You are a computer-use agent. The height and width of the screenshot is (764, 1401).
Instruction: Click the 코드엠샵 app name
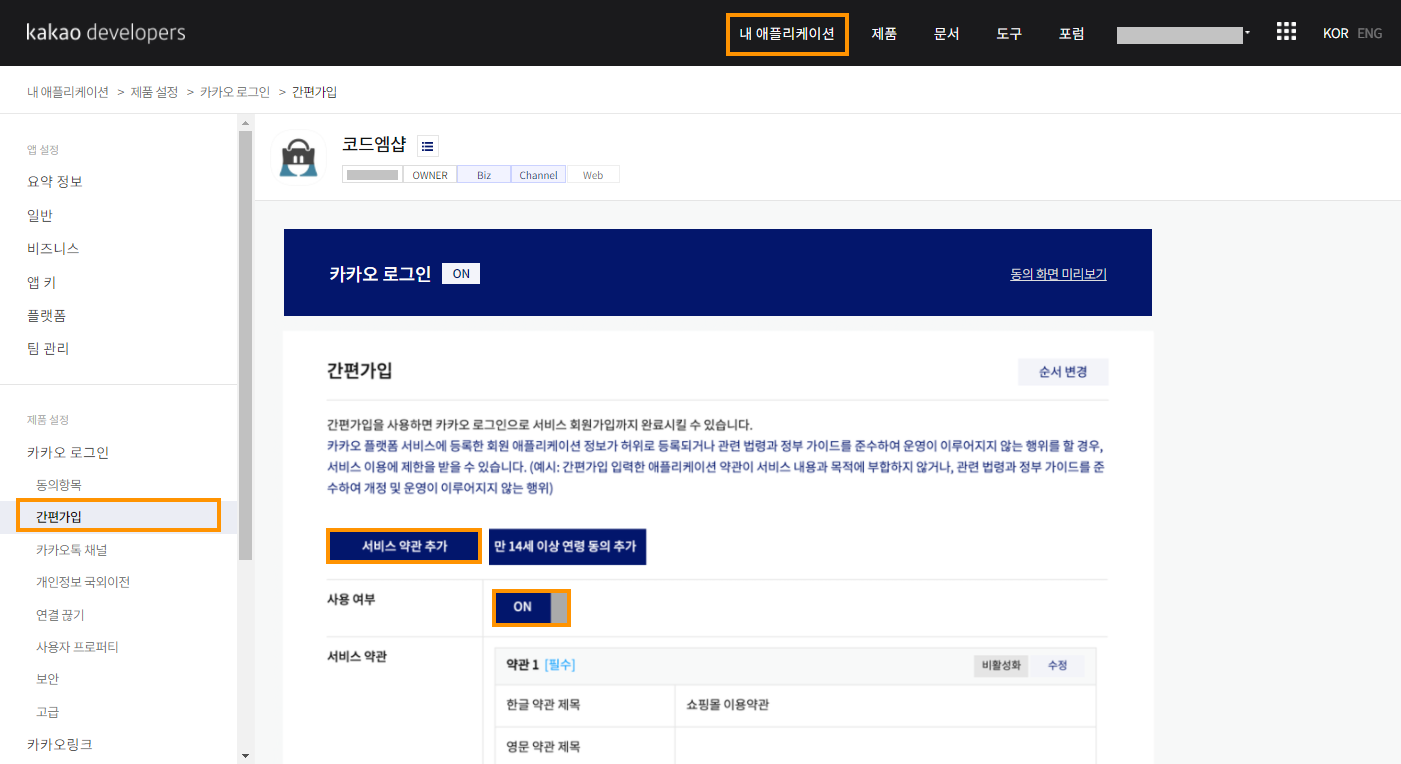tap(374, 145)
